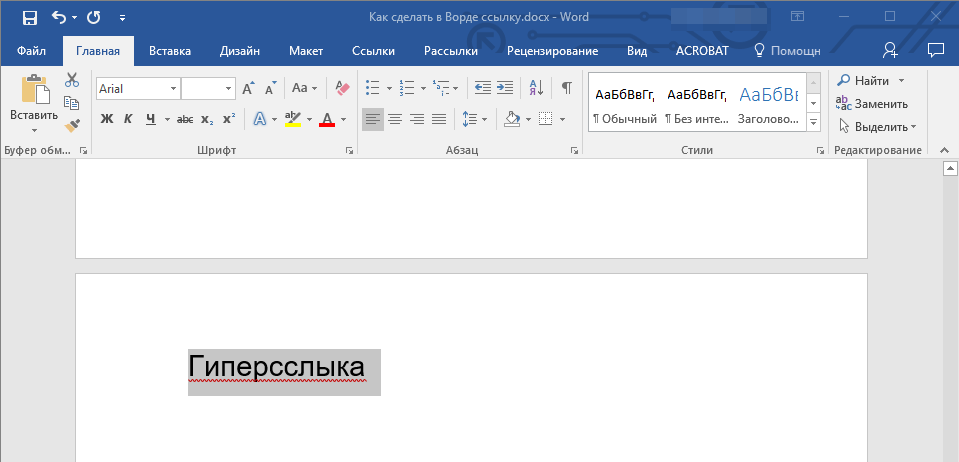Toggle paragraph marks display (¶)
Viewport: 959px width, 462px height.
pos(566,88)
